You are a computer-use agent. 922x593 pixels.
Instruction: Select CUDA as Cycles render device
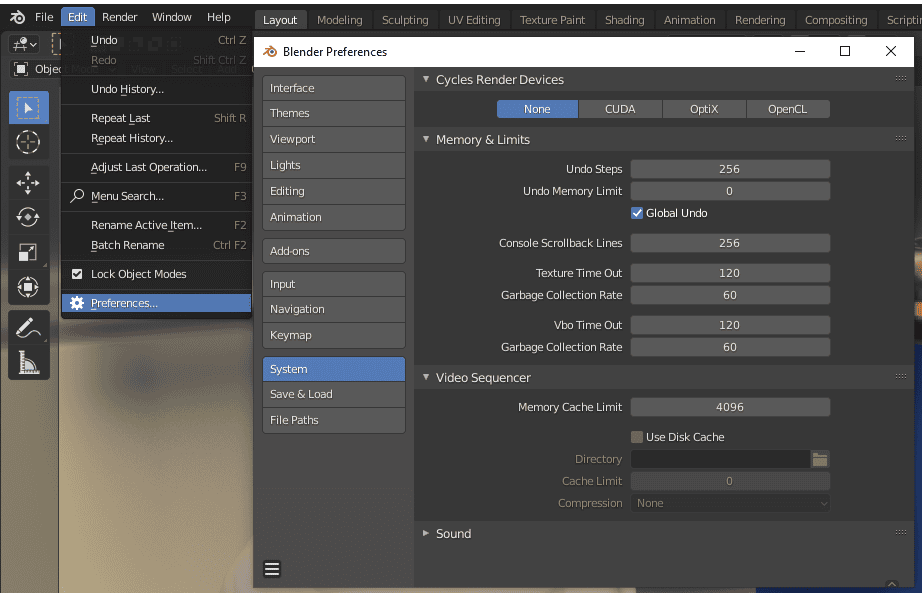pyautogui.click(x=618, y=108)
